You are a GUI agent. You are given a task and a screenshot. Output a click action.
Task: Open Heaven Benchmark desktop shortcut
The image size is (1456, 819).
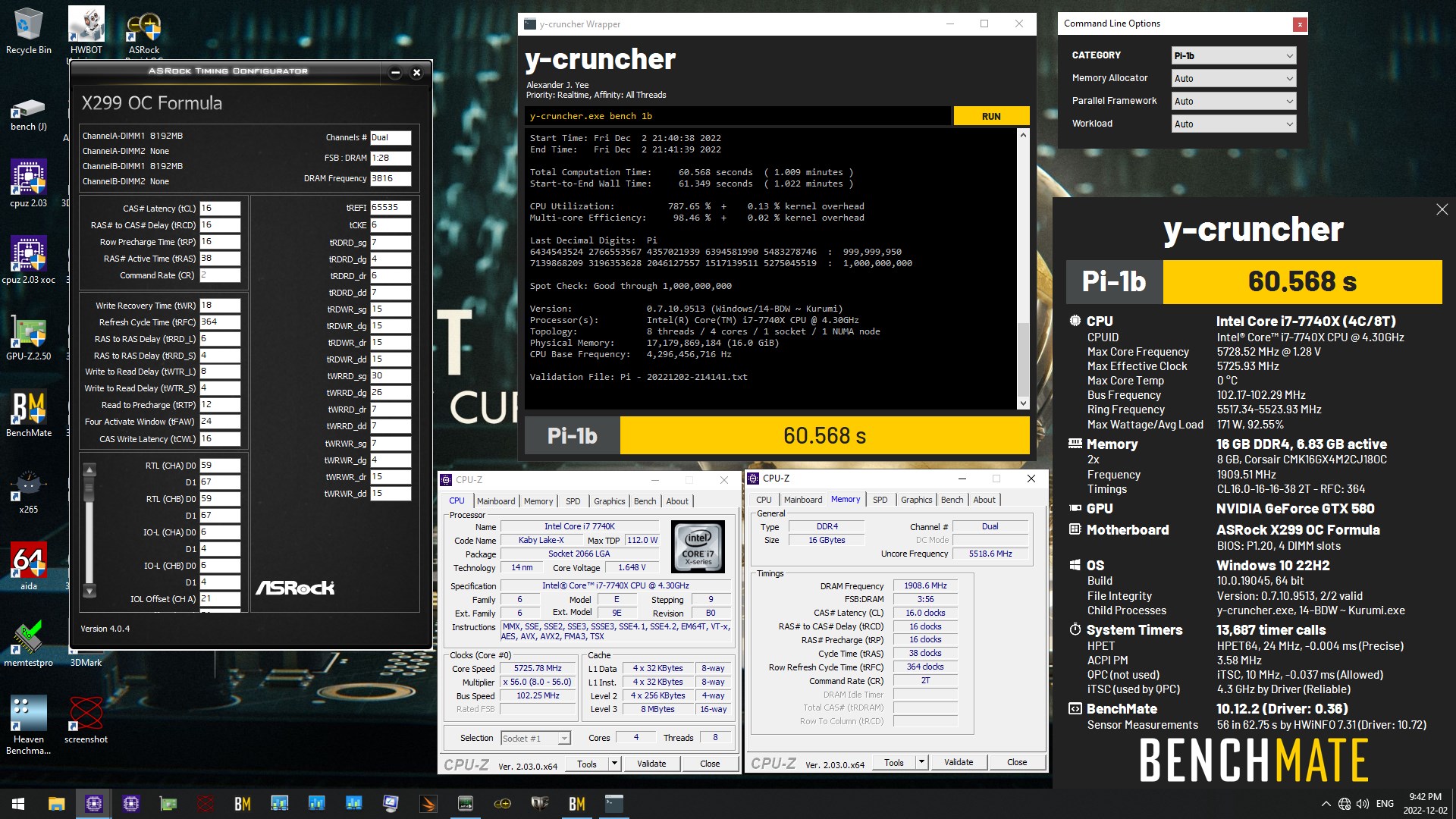coord(29,725)
